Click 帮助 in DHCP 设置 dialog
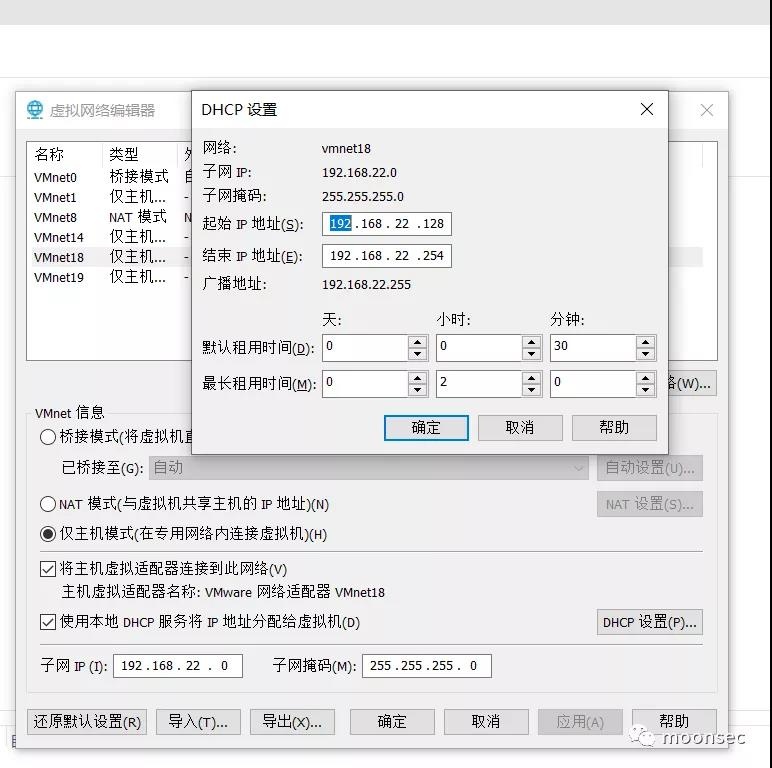The height and width of the screenshot is (768, 772). [614, 427]
